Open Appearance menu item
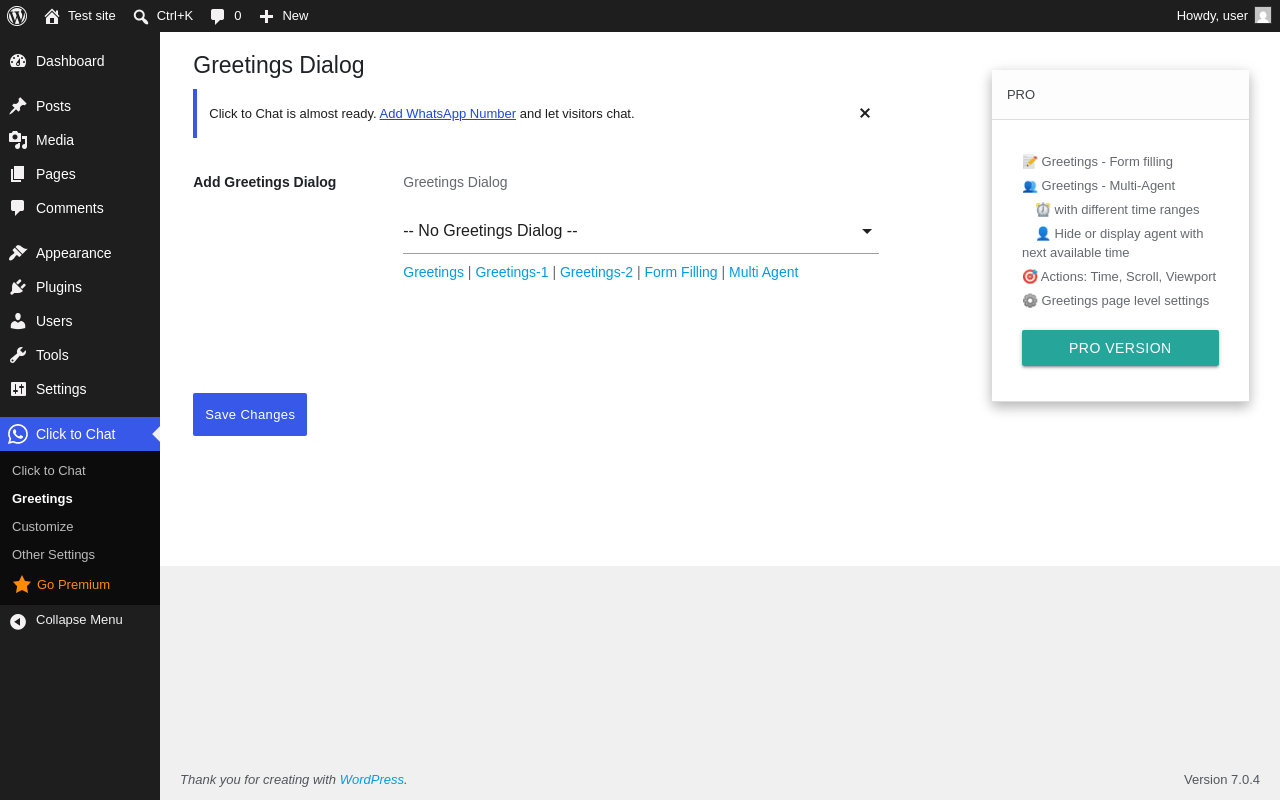The image size is (1280, 800). pyautogui.click(x=74, y=253)
